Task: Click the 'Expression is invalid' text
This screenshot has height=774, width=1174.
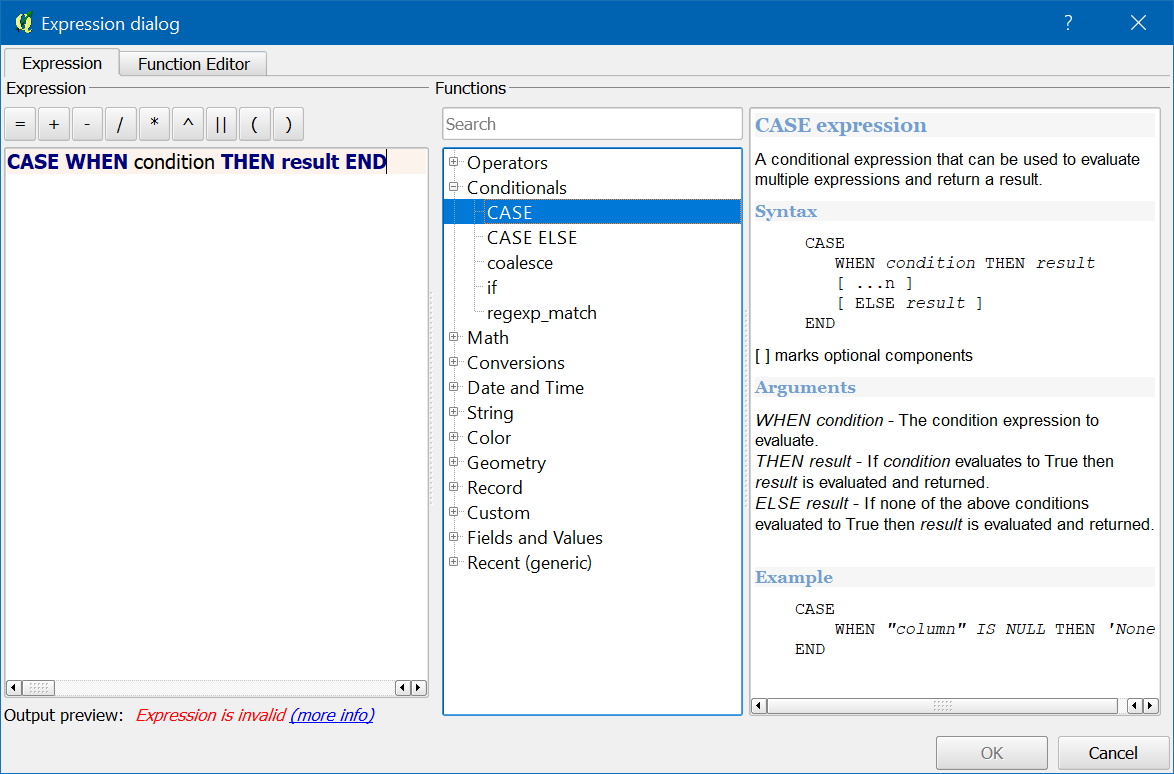Action: 211,715
